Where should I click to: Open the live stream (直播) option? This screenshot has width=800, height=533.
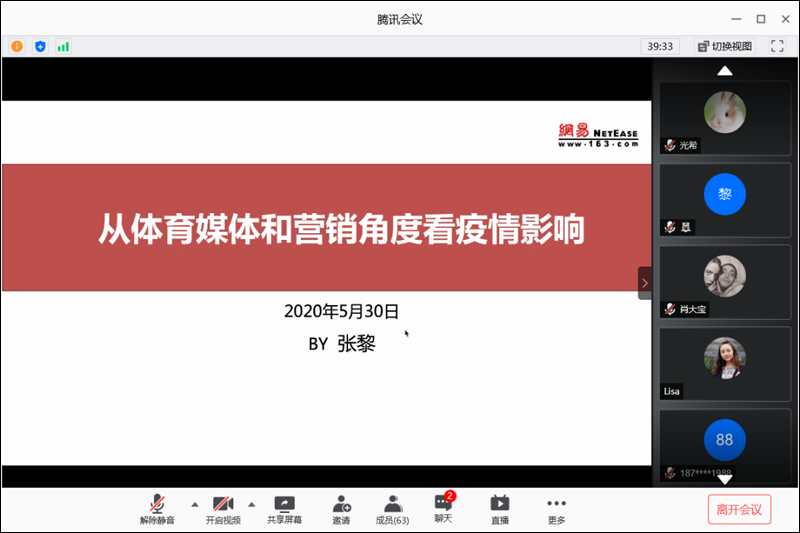point(500,509)
